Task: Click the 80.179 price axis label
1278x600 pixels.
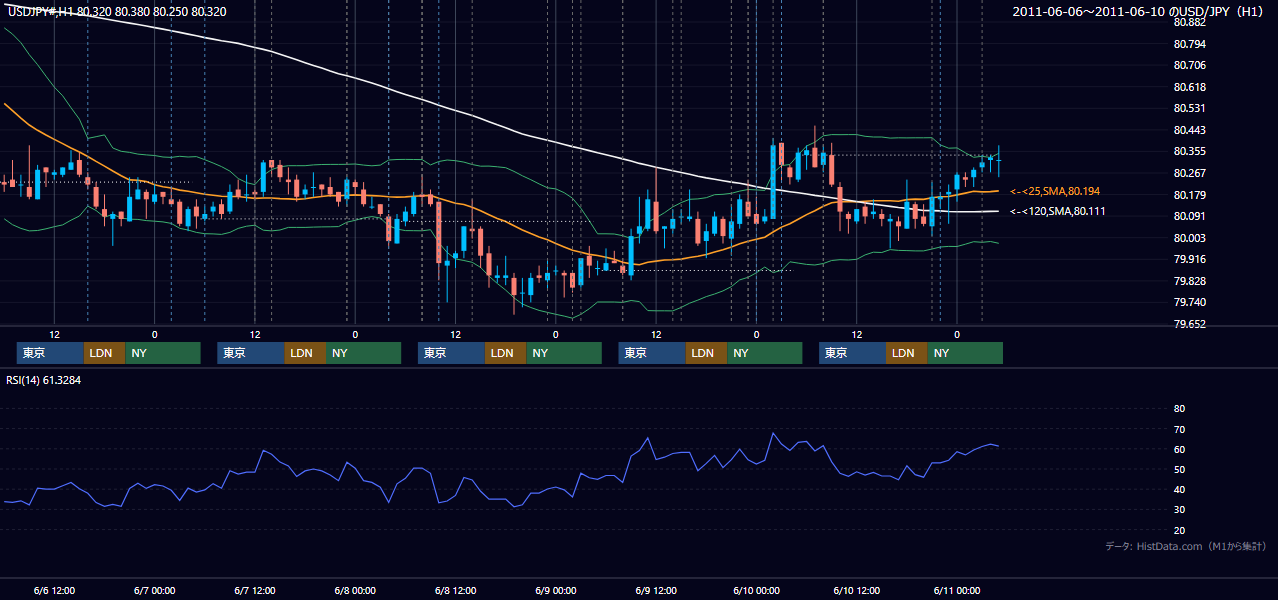Action: point(1188,195)
